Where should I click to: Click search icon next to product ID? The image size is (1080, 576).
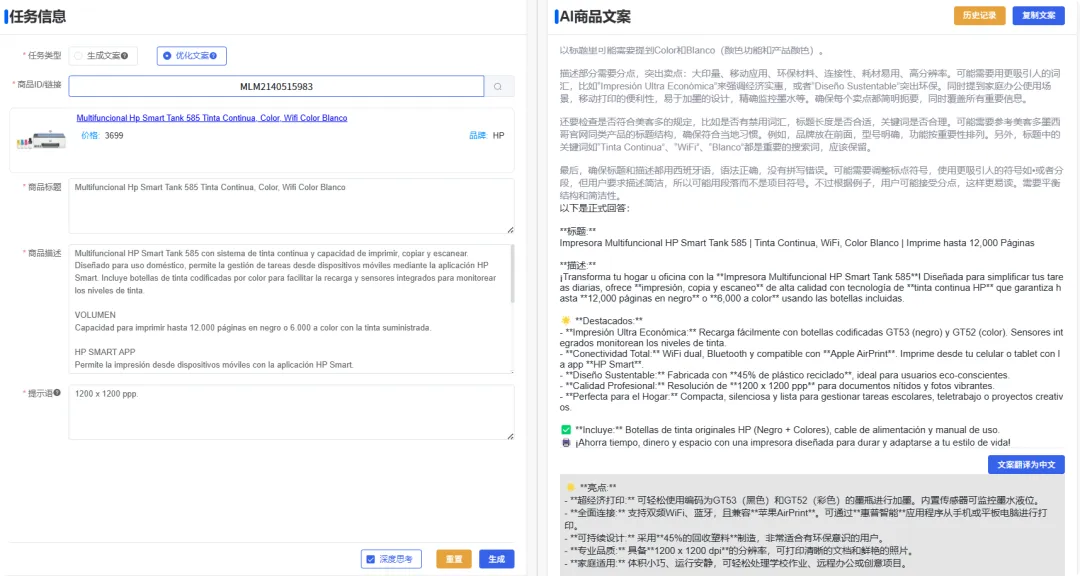point(498,86)
